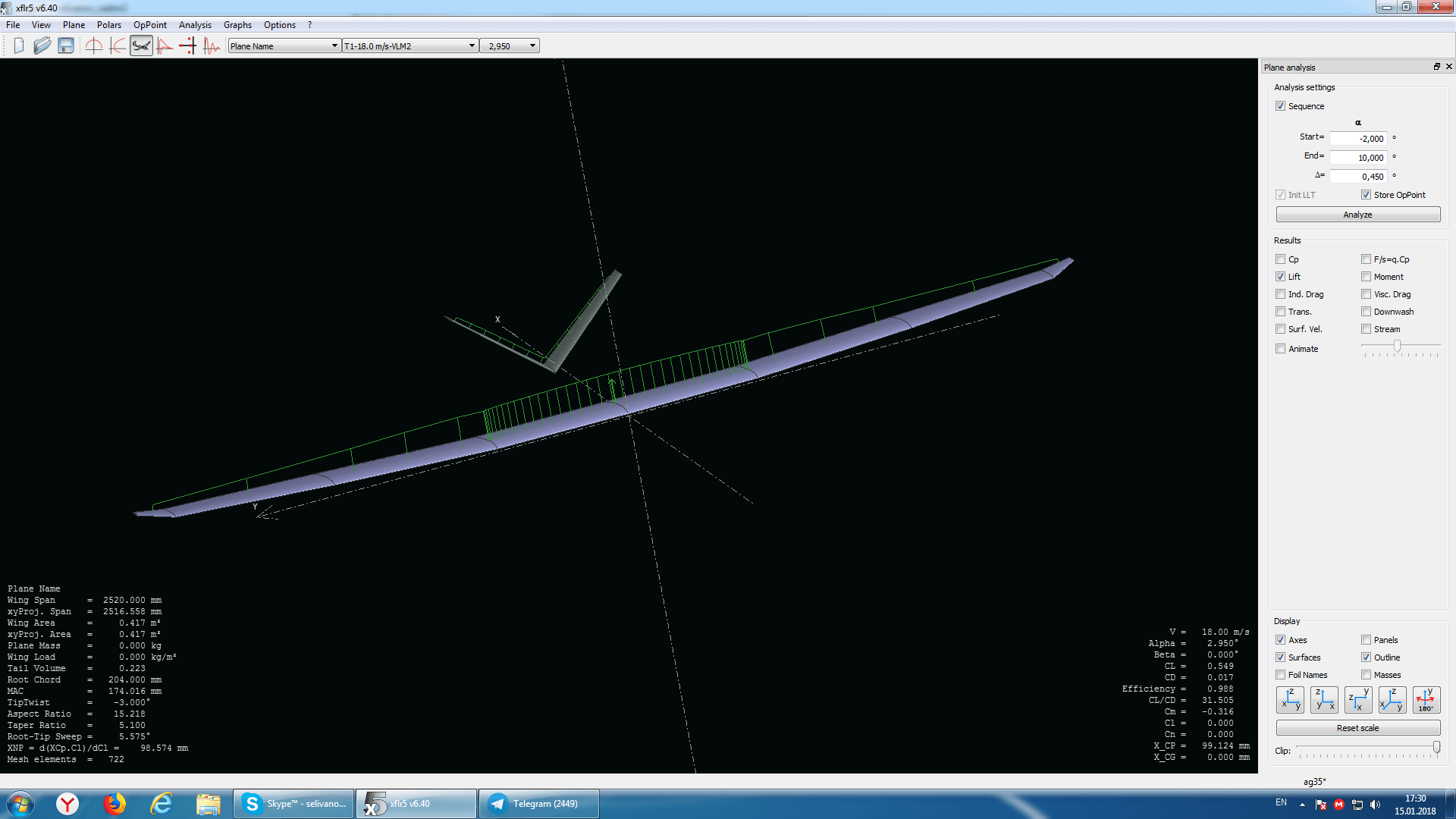The width and height of the screenshot is (1456, 819).
Task: Click the save project floppy icon
Action: pos(66,46)
